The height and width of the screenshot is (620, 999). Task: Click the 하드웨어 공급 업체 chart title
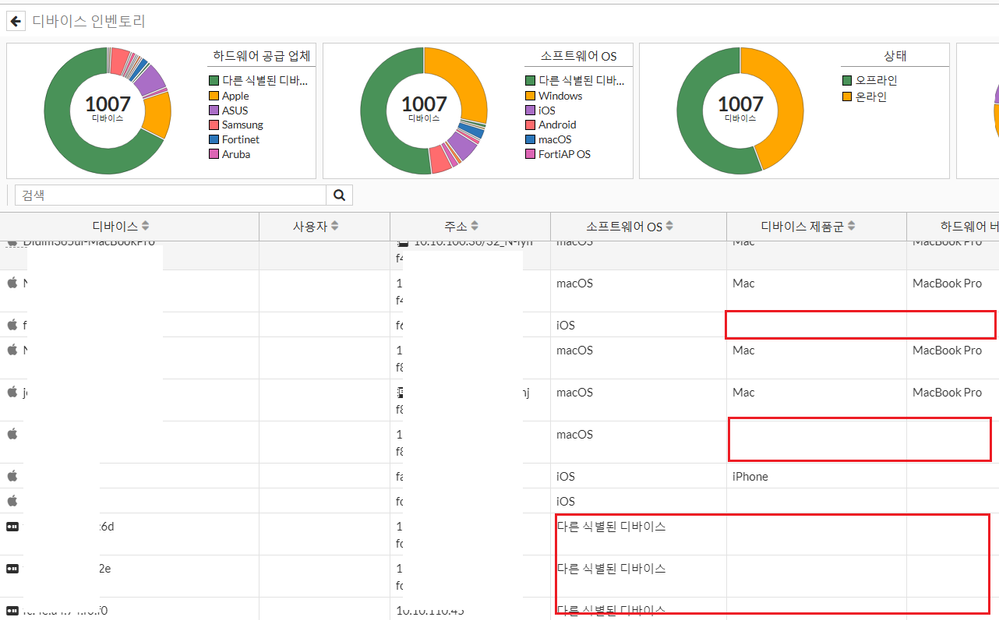coord(261,55)
